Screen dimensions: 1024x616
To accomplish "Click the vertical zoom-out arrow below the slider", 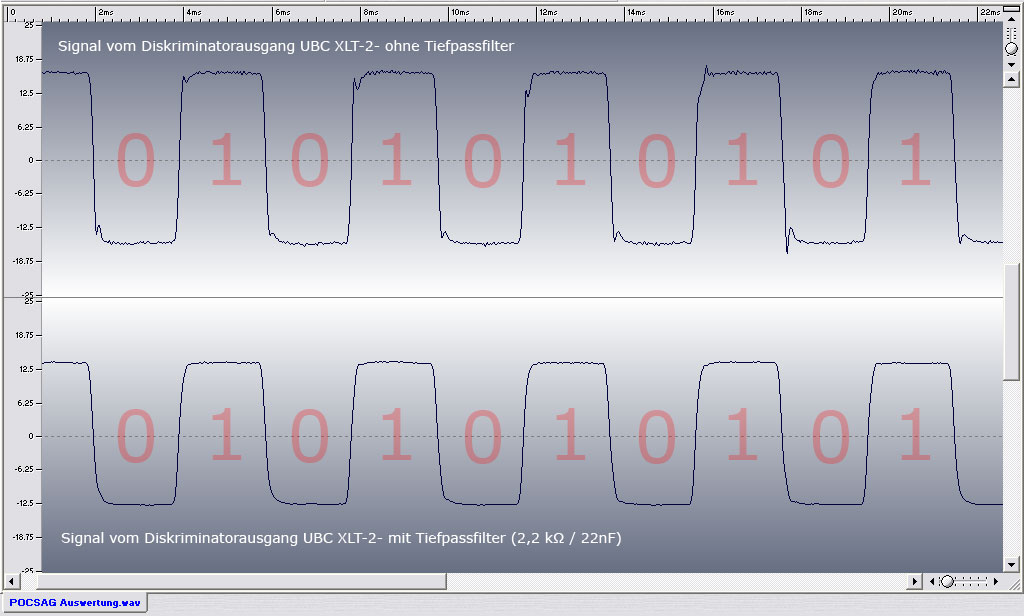I will (x=1011, y=64).
